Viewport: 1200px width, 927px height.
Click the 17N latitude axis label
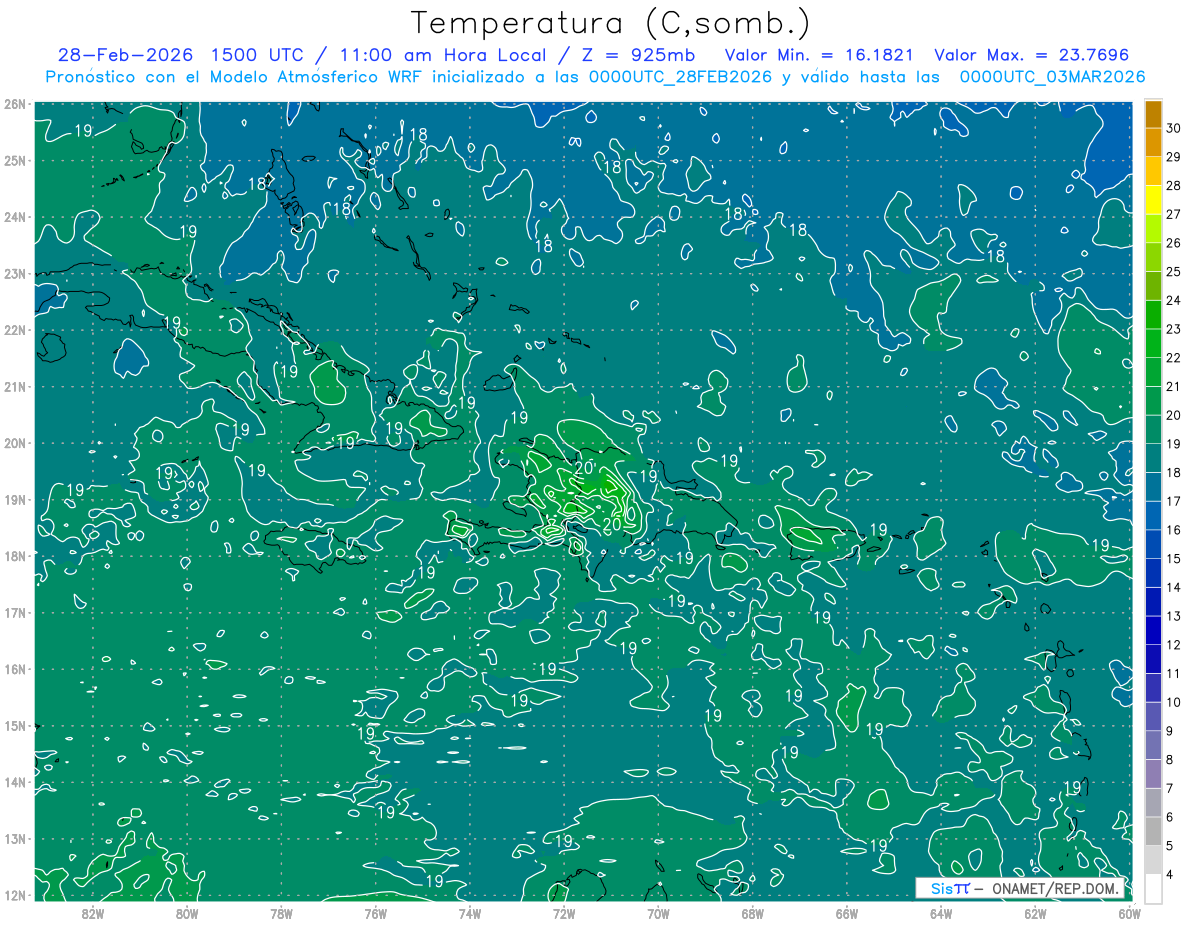(15, 612)
